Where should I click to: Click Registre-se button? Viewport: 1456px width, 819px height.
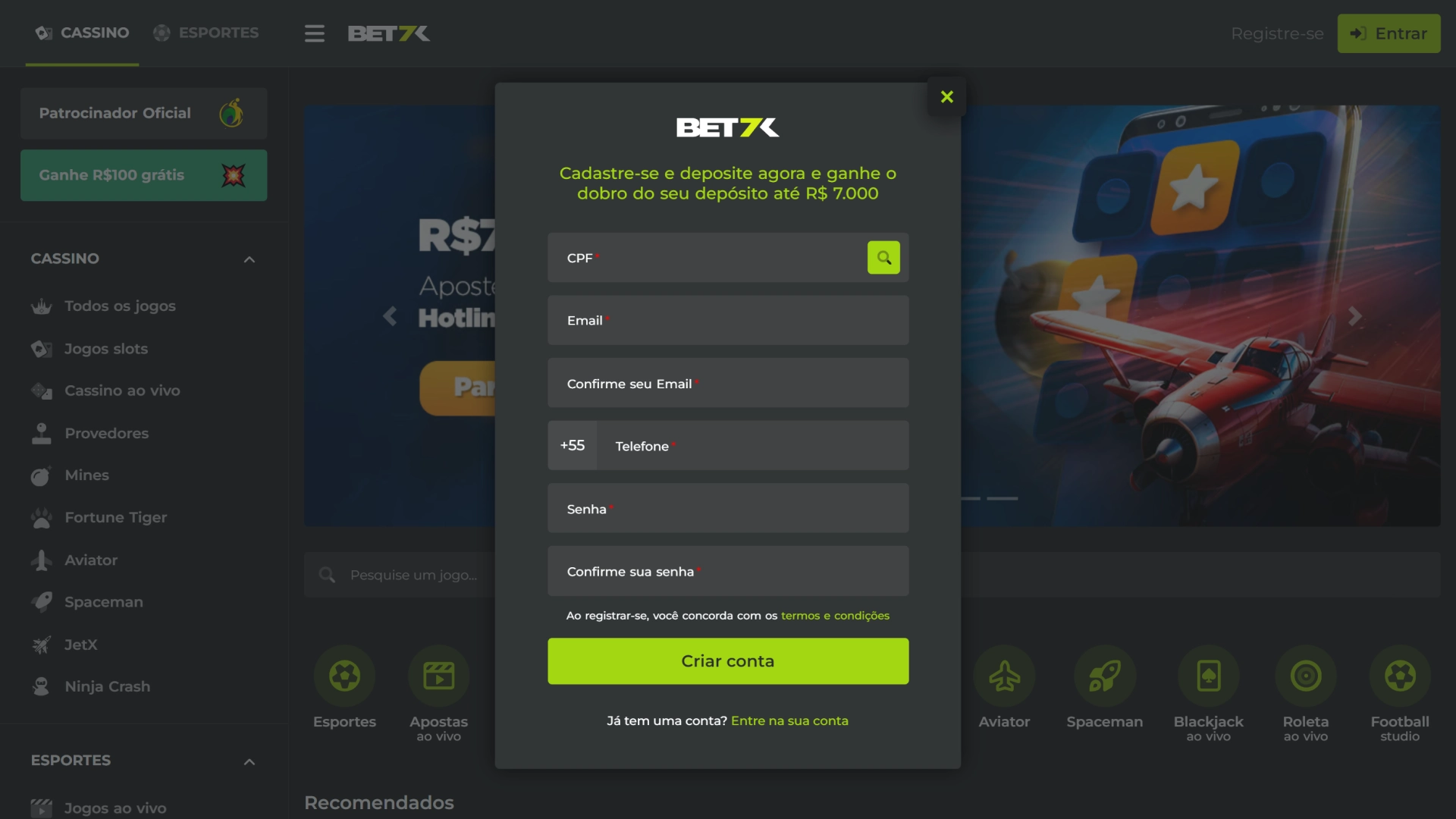click(x=1277, y=33)
